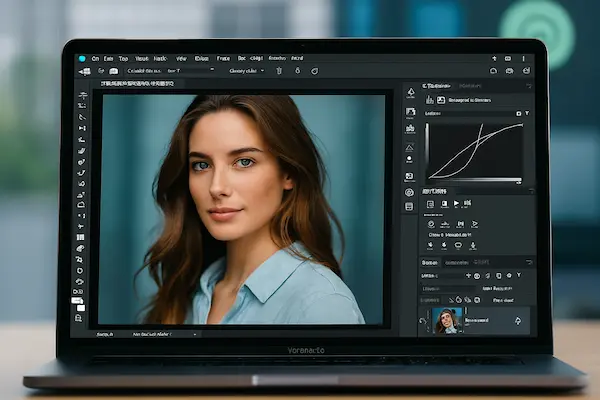The image size is (600, 400).
Task: Click the ellipse icon in the third icon row
Action: 458,245
